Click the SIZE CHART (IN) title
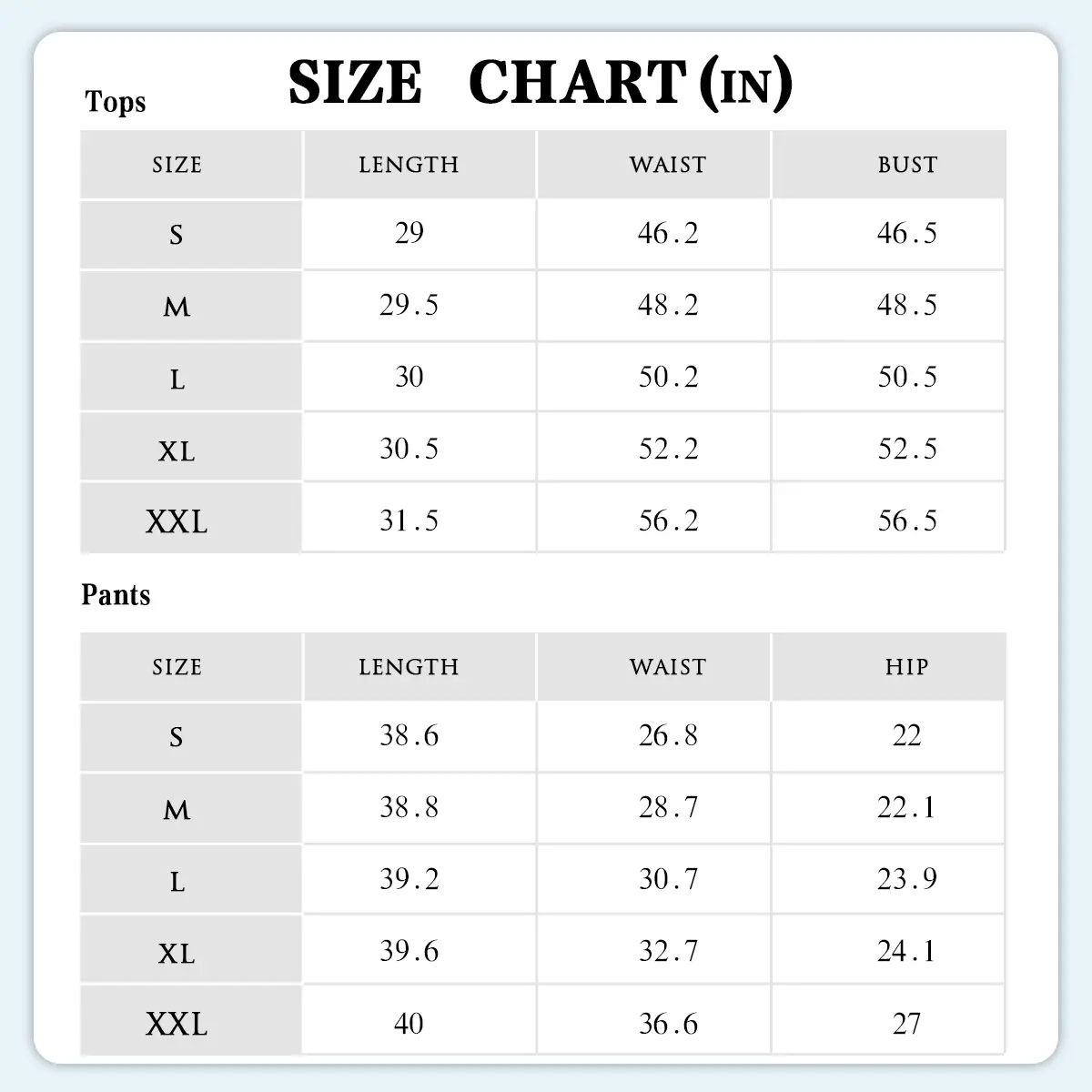Screen dimensions: 1092x1092 point(540,83)
